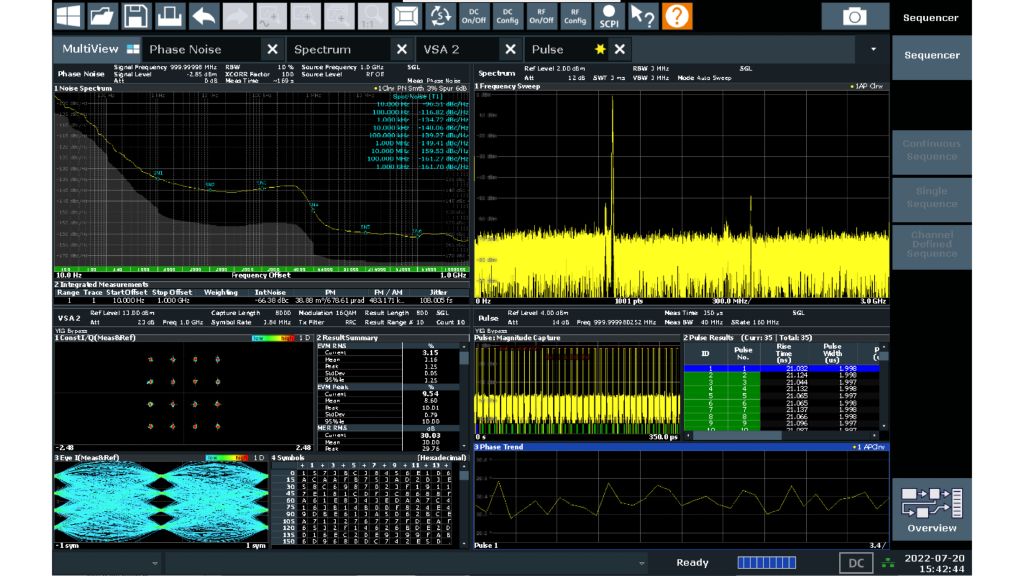This screenshot has width=1024, height=576.
Task: Click the print icon in toolbar
Action: click(x=170, y=16)
